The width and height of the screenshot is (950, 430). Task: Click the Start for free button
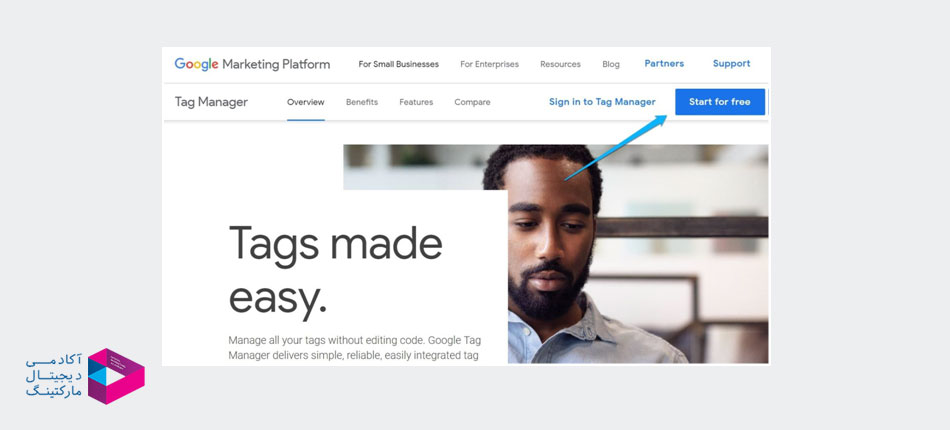coord(720,102)
